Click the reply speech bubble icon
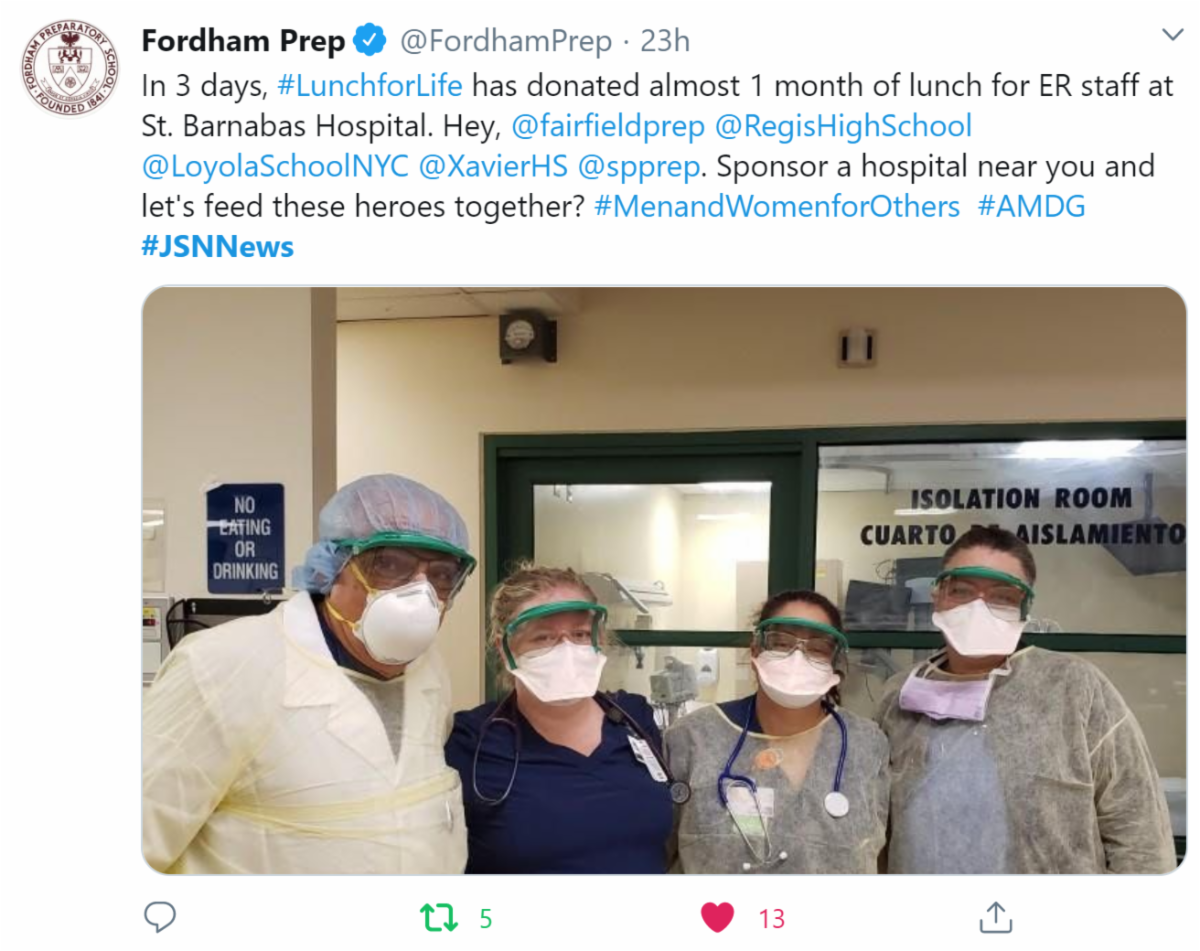The width and height of the screenshot is (1200, 951). 160,916
